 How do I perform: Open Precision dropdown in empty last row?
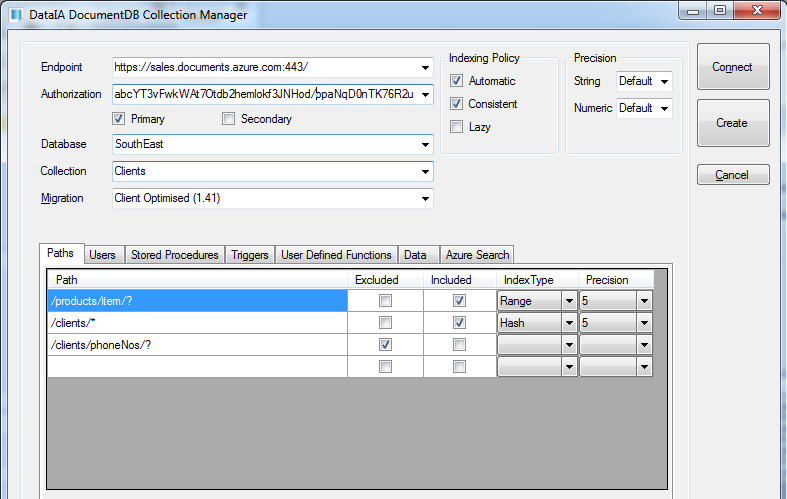pos(644,367)
